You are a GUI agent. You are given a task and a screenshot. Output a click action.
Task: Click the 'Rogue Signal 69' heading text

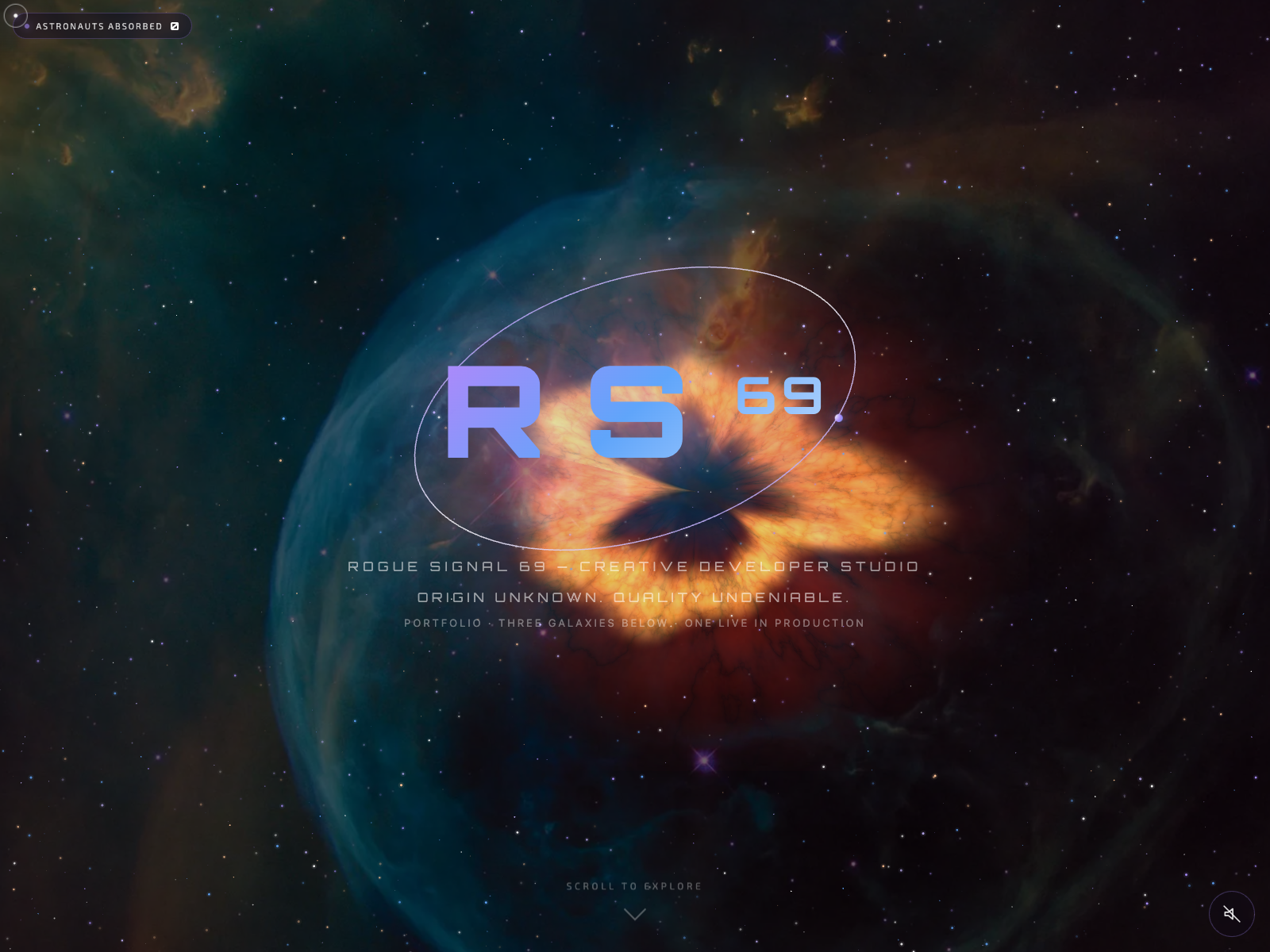point(447,566)
